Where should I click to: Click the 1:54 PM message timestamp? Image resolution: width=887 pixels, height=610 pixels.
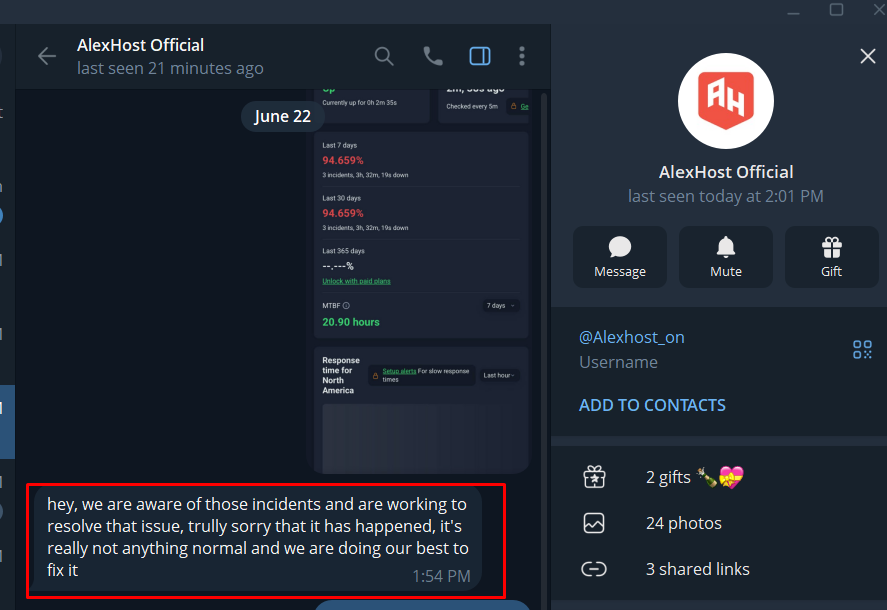pyautogui.click(x=441, y=576)
